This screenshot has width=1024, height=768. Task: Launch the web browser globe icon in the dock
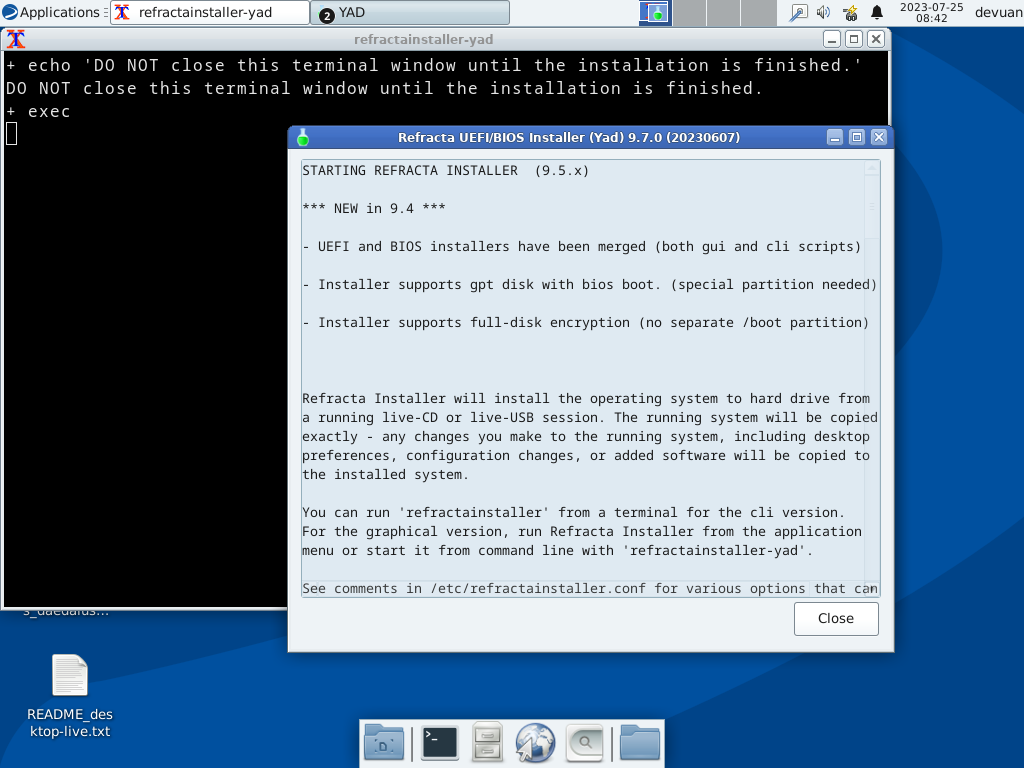pyautogui.click(x=536, y=743)
